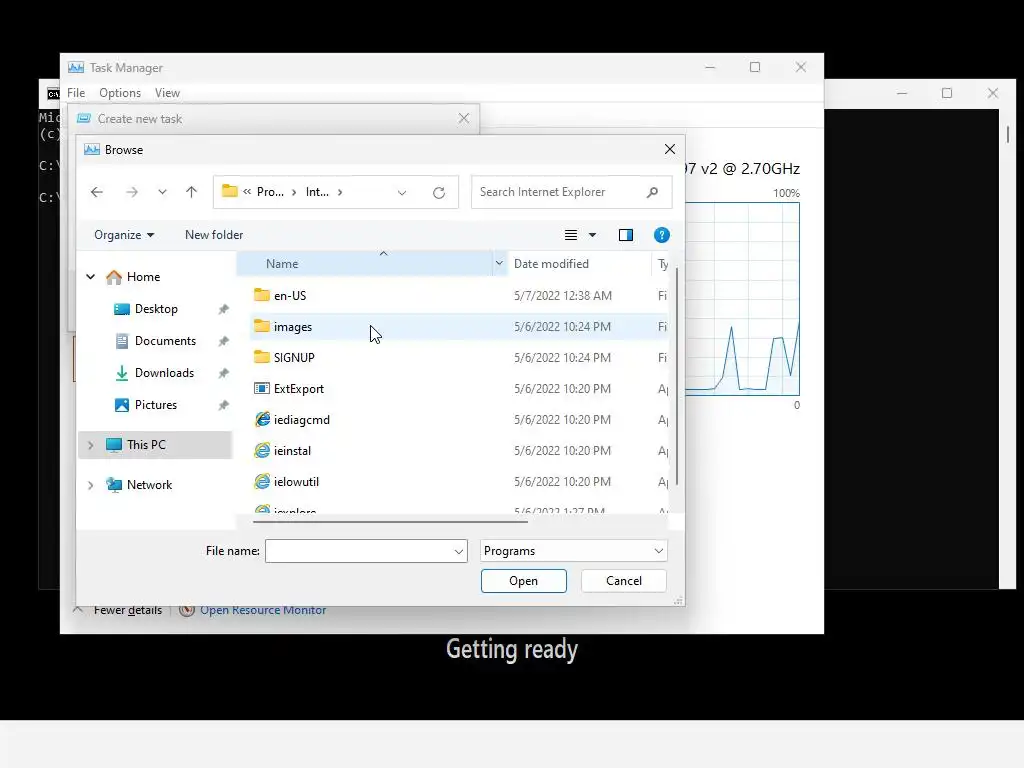Open Pictures quick access folder
This screenshot has height=768, width=1024.
point(155,405)
